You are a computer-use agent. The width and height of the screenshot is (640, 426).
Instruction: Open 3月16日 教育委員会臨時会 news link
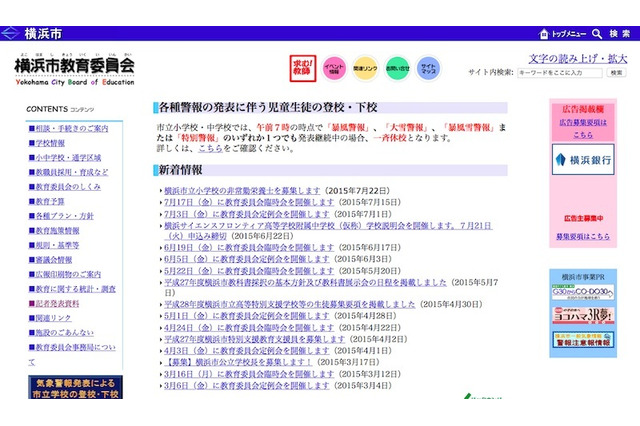click(249, 374)
